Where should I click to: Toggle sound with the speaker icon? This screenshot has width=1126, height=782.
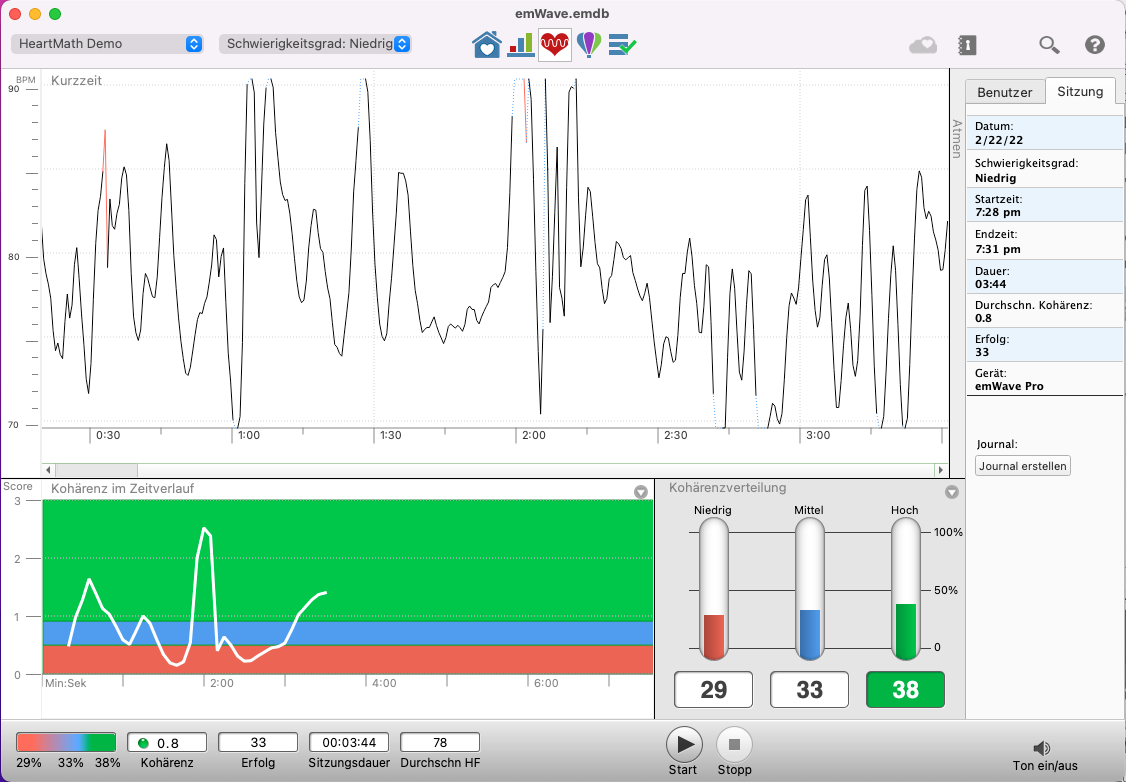pos(1043,748)
